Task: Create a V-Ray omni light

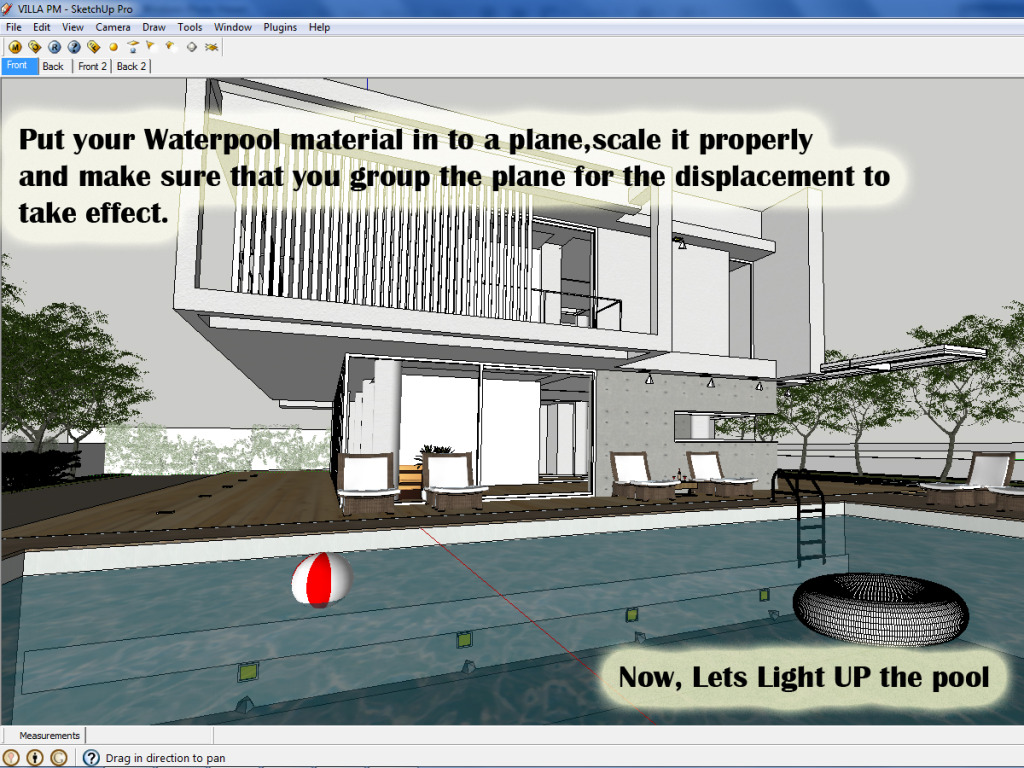Action: coord(113,46)
